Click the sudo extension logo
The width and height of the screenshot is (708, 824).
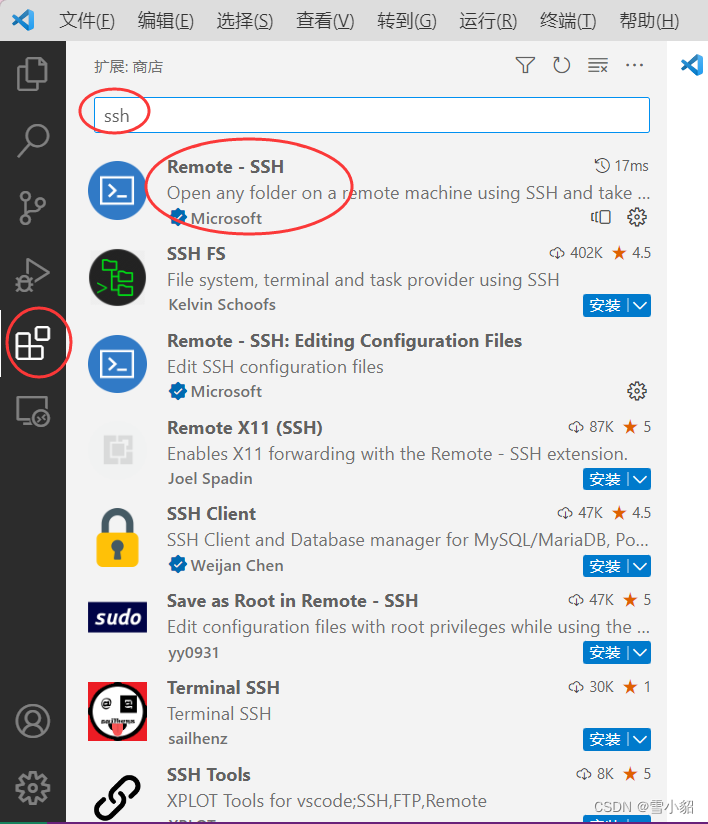(117, 617)
